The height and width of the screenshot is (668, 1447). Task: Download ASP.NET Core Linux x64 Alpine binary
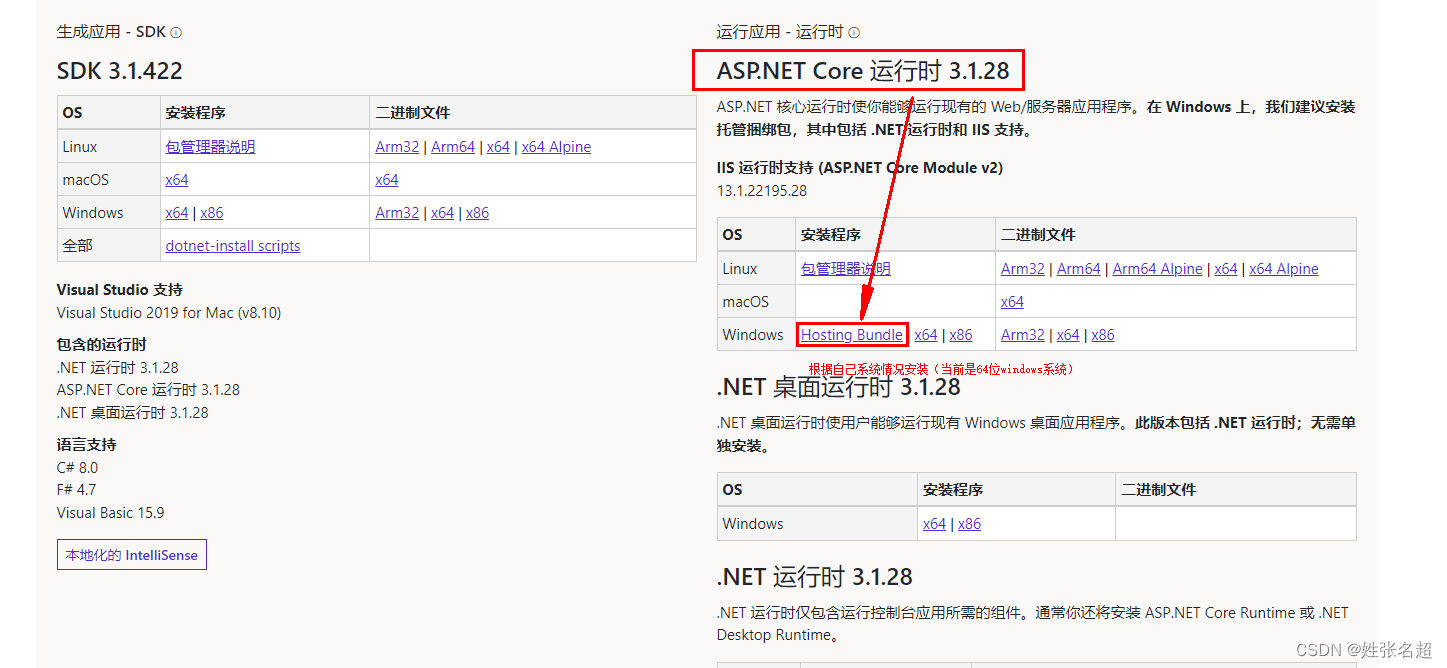pyautogui.click(x=1284, y=268)
